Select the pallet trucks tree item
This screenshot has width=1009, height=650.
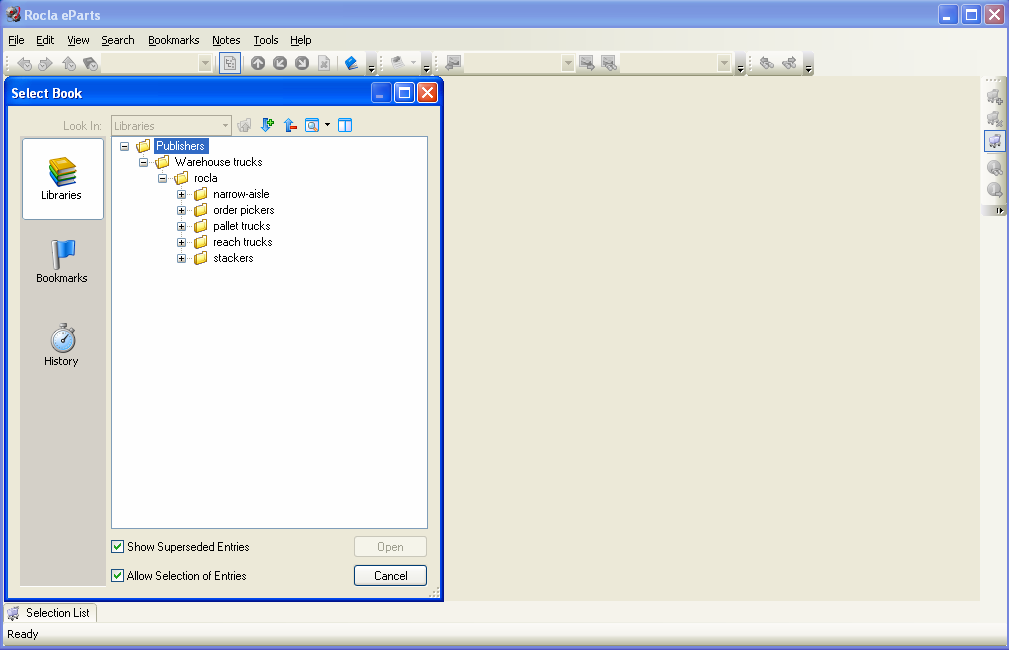click(242, 227)
